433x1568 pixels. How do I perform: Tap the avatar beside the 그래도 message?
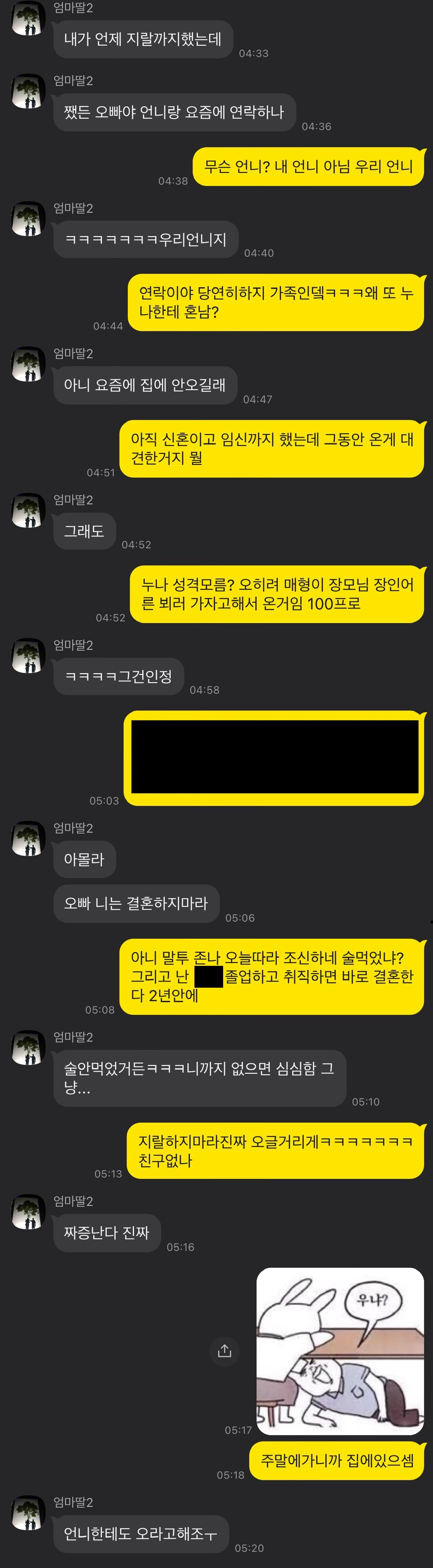click(28, 510)
